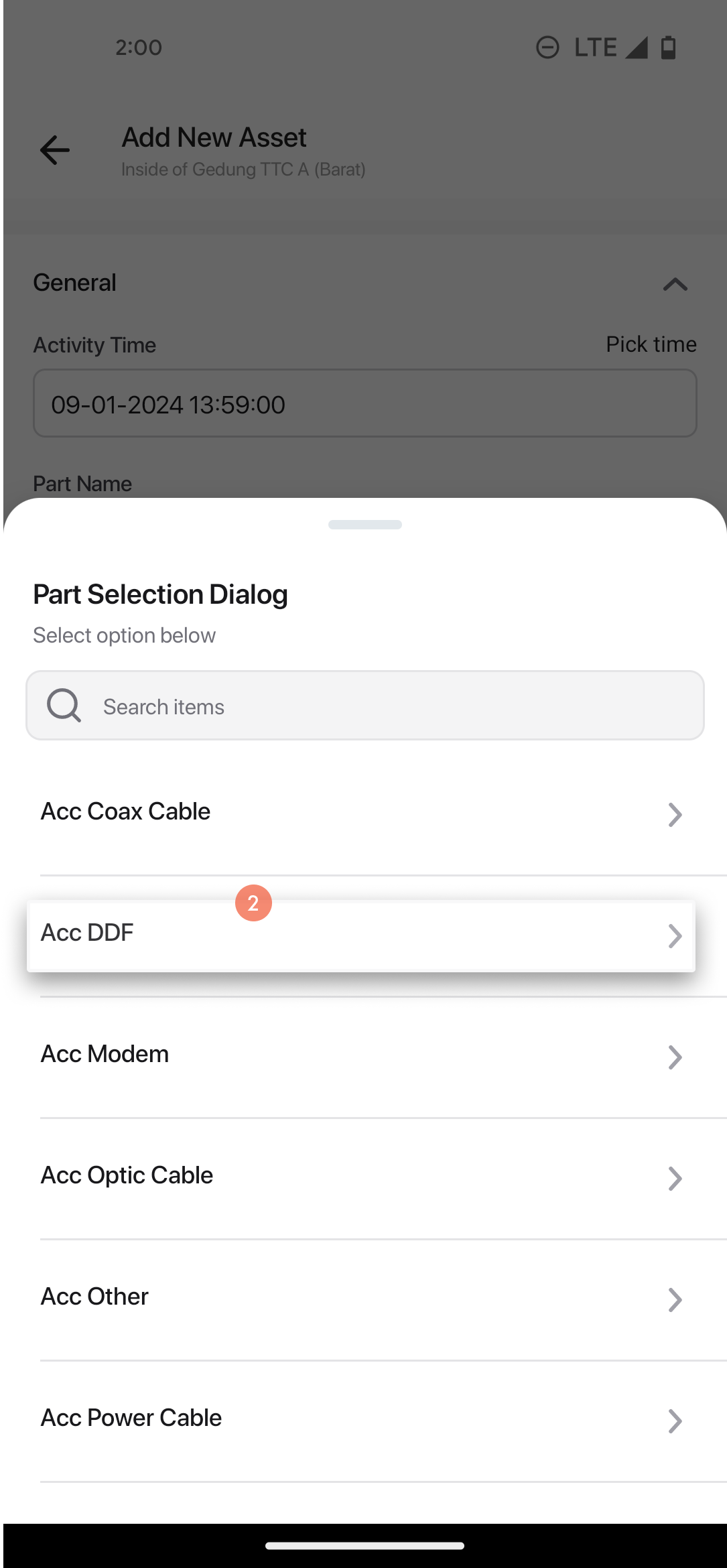Tap the back arrow icon
The width and height of the screenshot is (727, 1568).
tap(55, 149)
